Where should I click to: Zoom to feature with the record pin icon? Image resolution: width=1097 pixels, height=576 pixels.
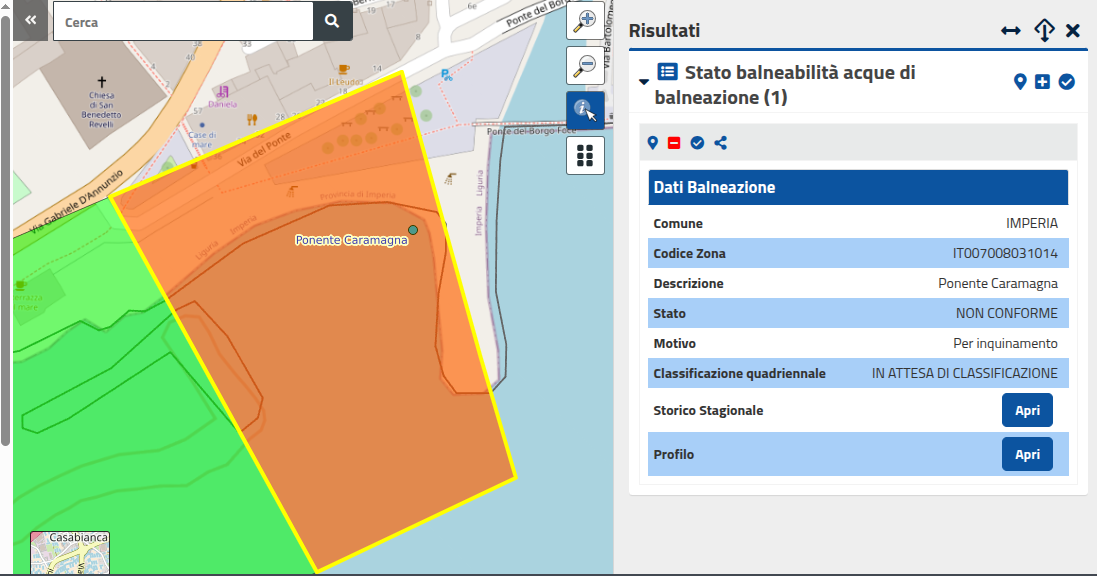[653, 143]
